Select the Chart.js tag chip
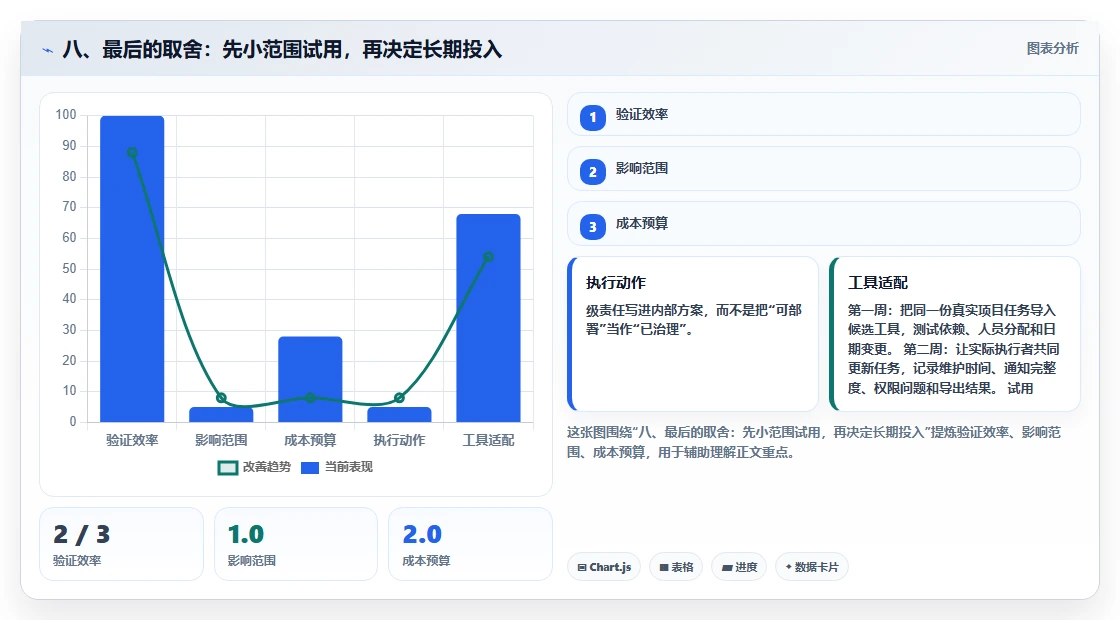1120x620 pixels. tap(604, 567)
